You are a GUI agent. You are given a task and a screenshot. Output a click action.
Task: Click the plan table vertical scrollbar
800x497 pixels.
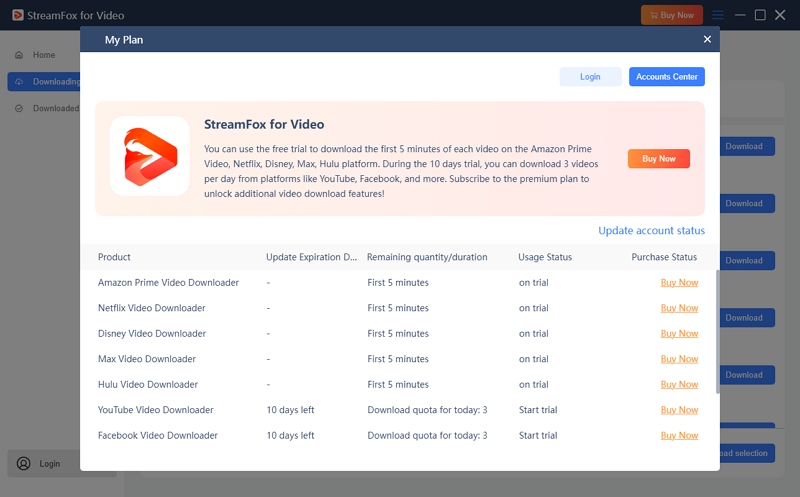[717, 332]
